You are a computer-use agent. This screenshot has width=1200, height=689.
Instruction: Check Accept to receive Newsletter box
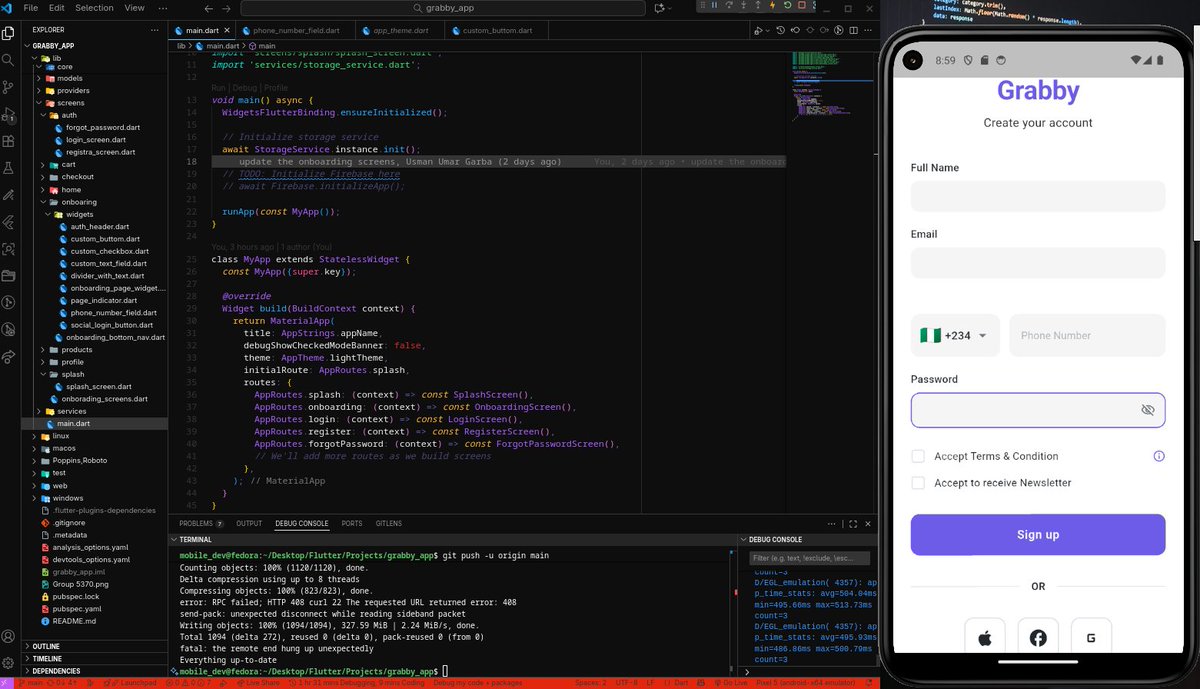pos(918,483)
